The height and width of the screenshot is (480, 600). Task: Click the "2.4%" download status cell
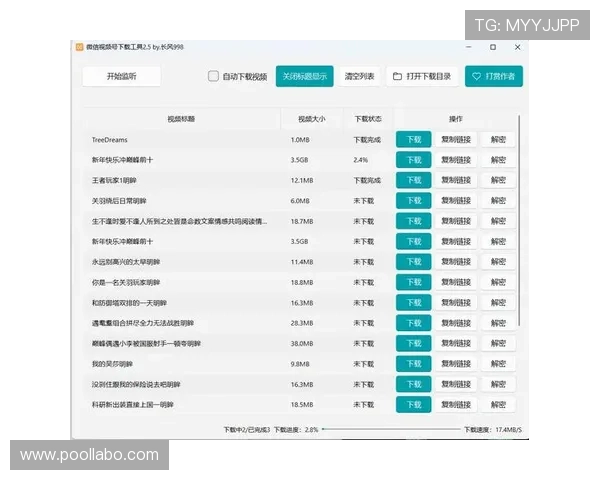[x=360, y=160]
